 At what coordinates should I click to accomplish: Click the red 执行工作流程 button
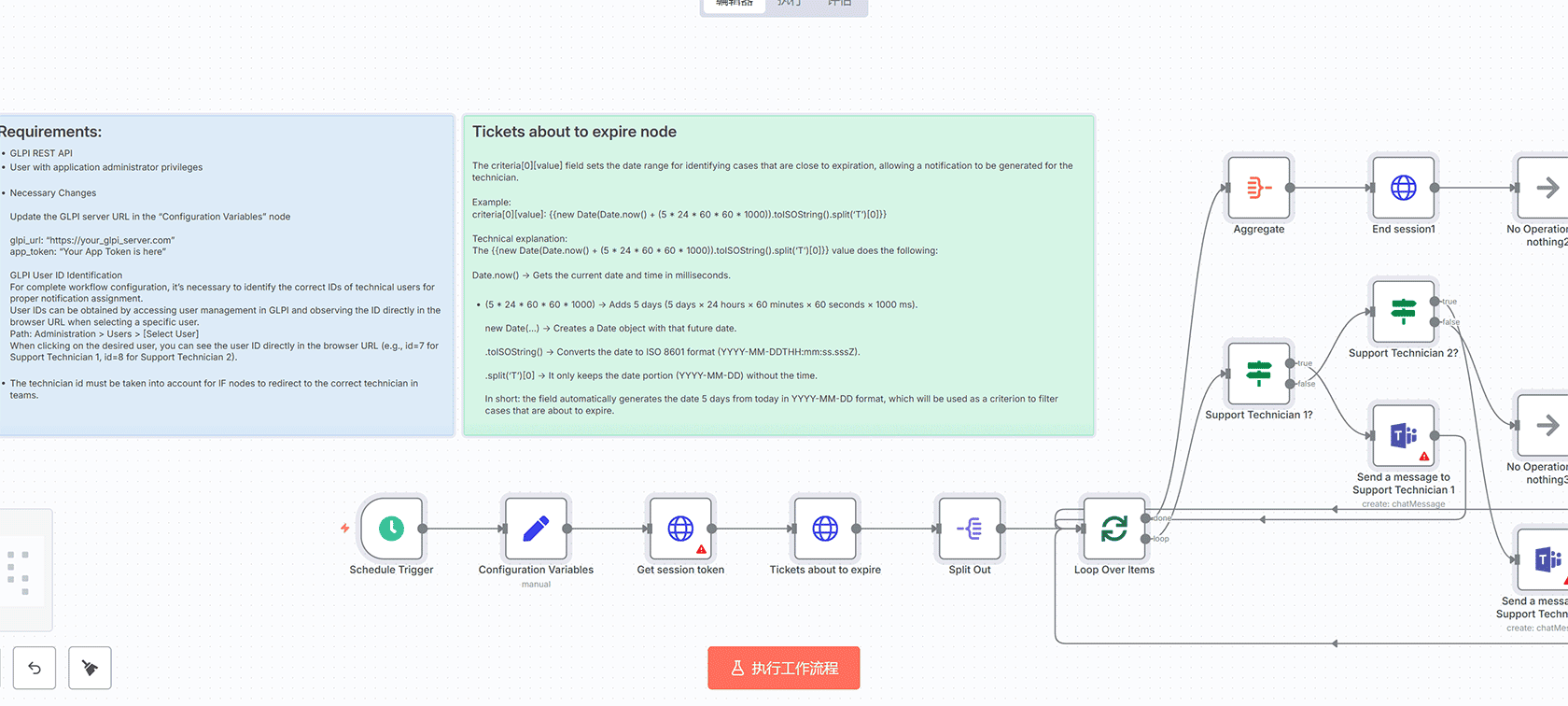[783, 668]
